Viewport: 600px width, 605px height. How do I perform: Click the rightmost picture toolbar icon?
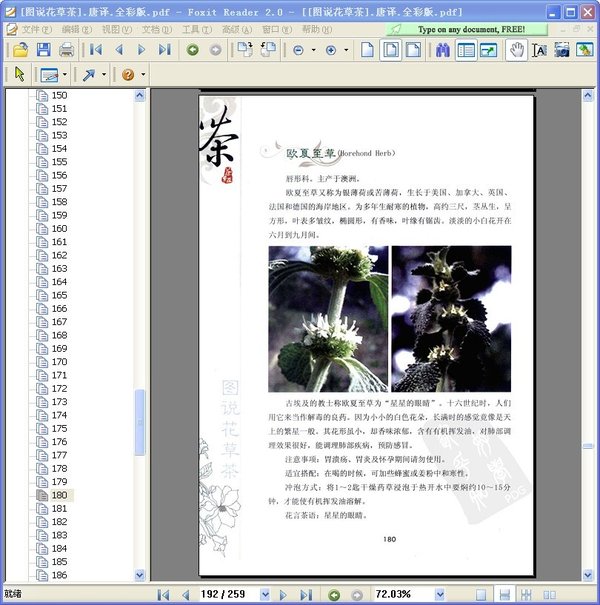pyautogui.click(x=585, y=50)
